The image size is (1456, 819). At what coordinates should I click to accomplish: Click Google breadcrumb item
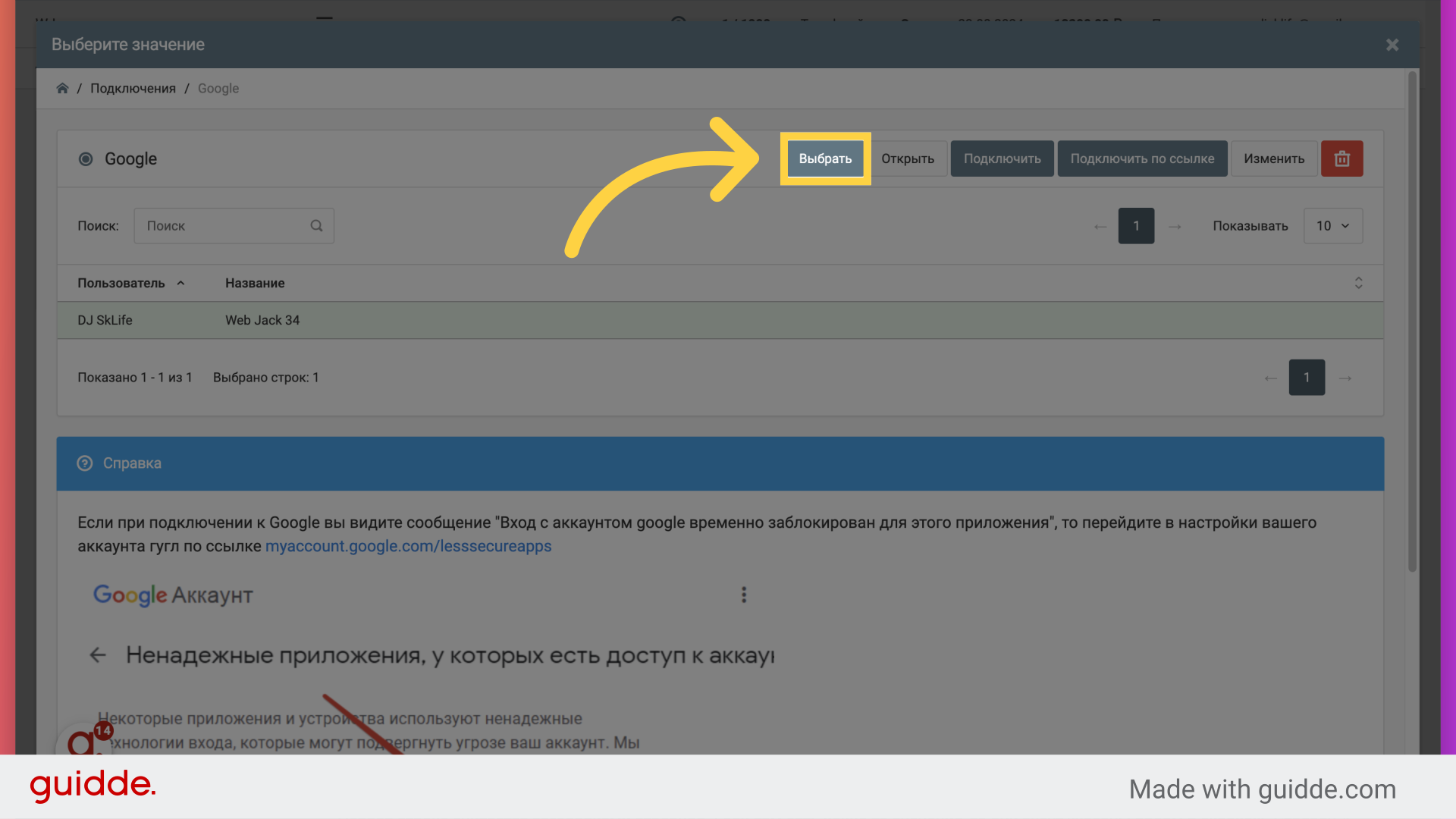[x=218, y=88]
